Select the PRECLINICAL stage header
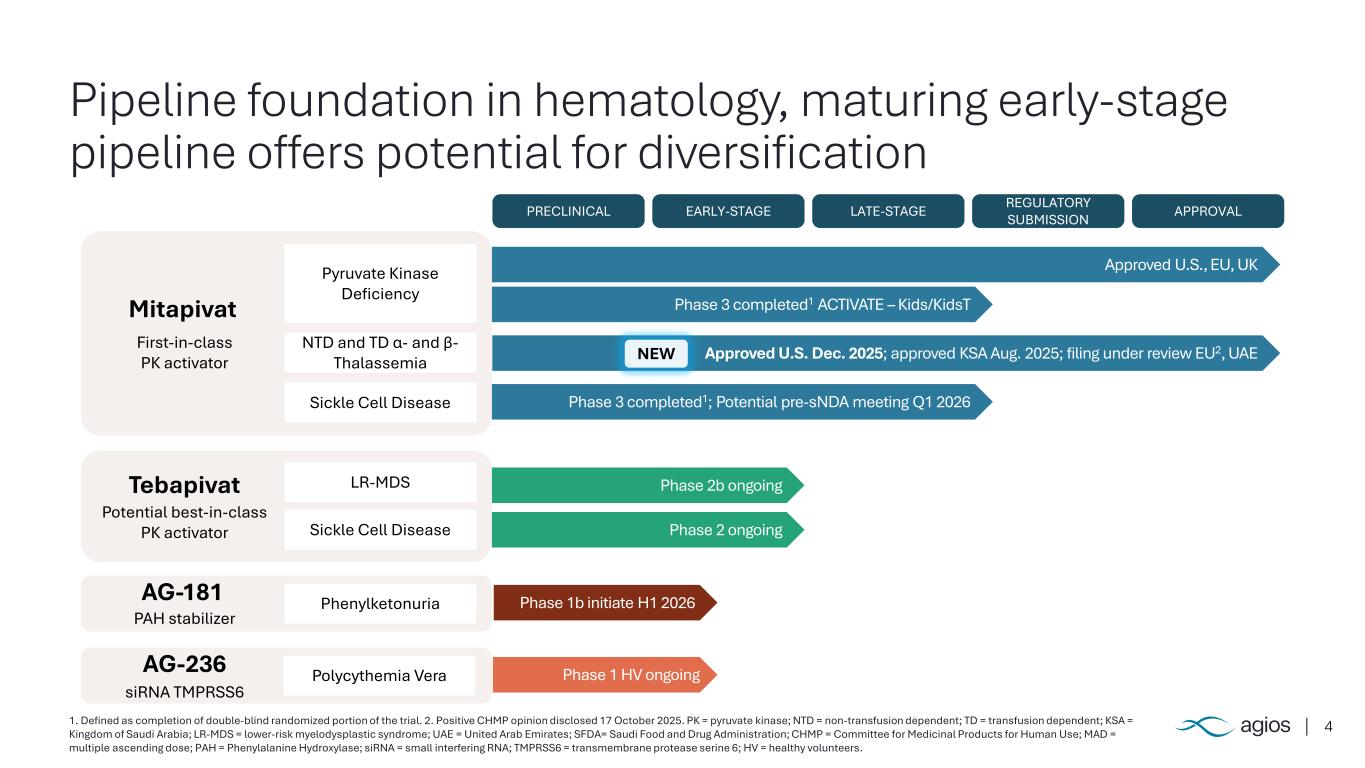 click(x=568, y=211)
